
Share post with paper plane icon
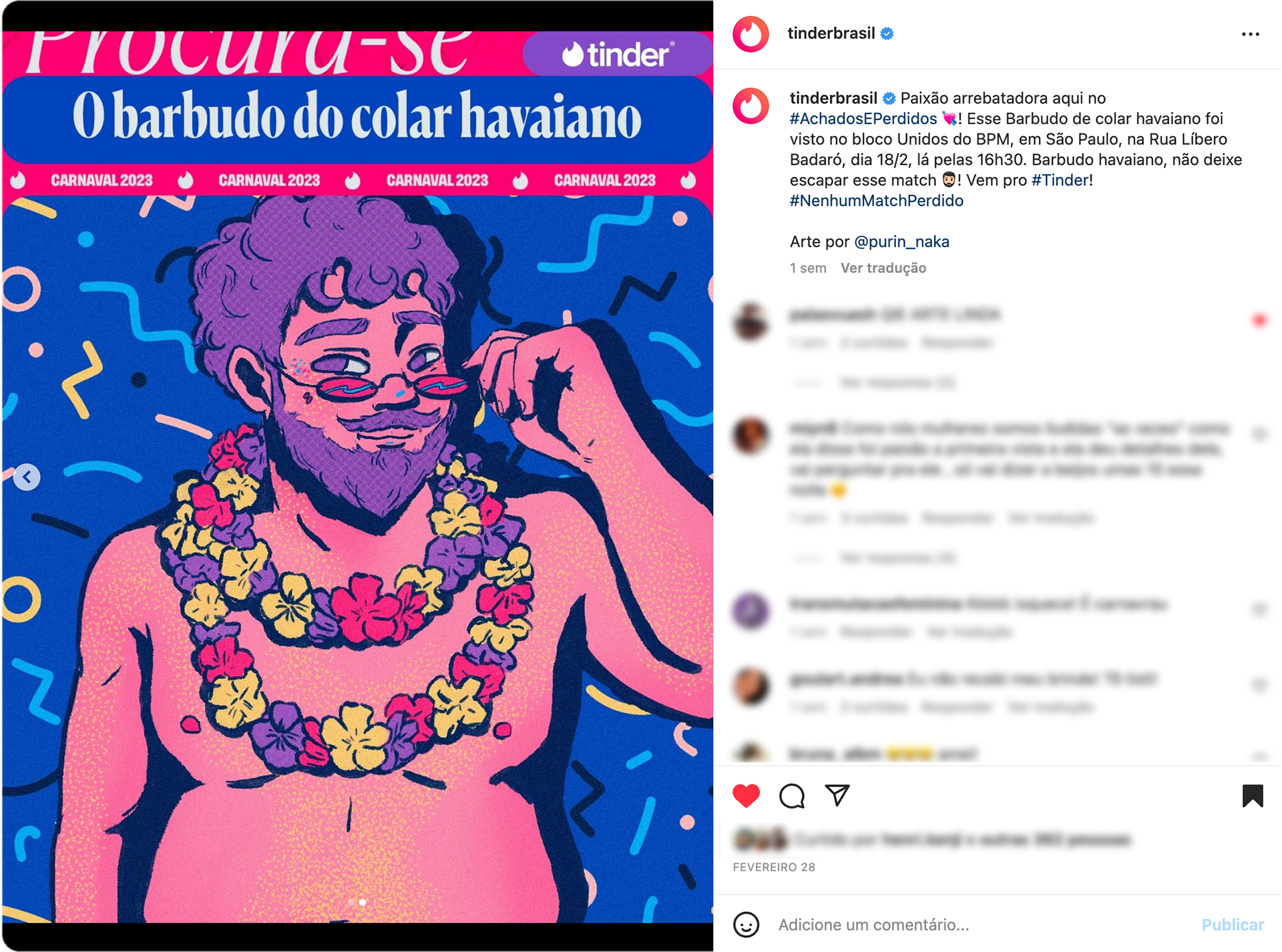coord(837,794)
